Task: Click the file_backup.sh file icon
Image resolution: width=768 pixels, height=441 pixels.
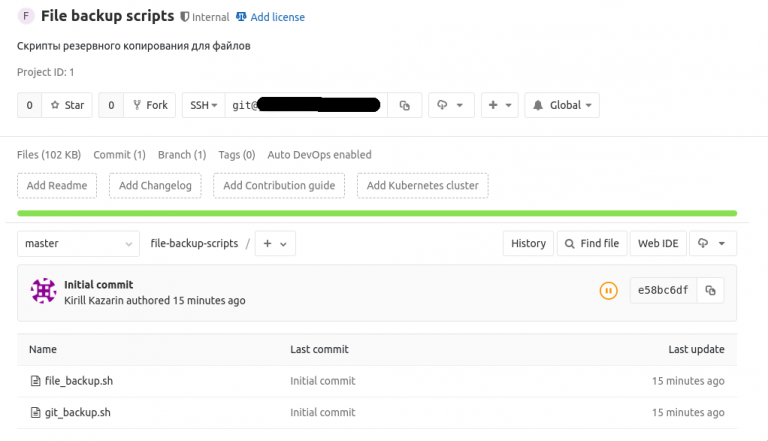Action: tap(35, 381)
